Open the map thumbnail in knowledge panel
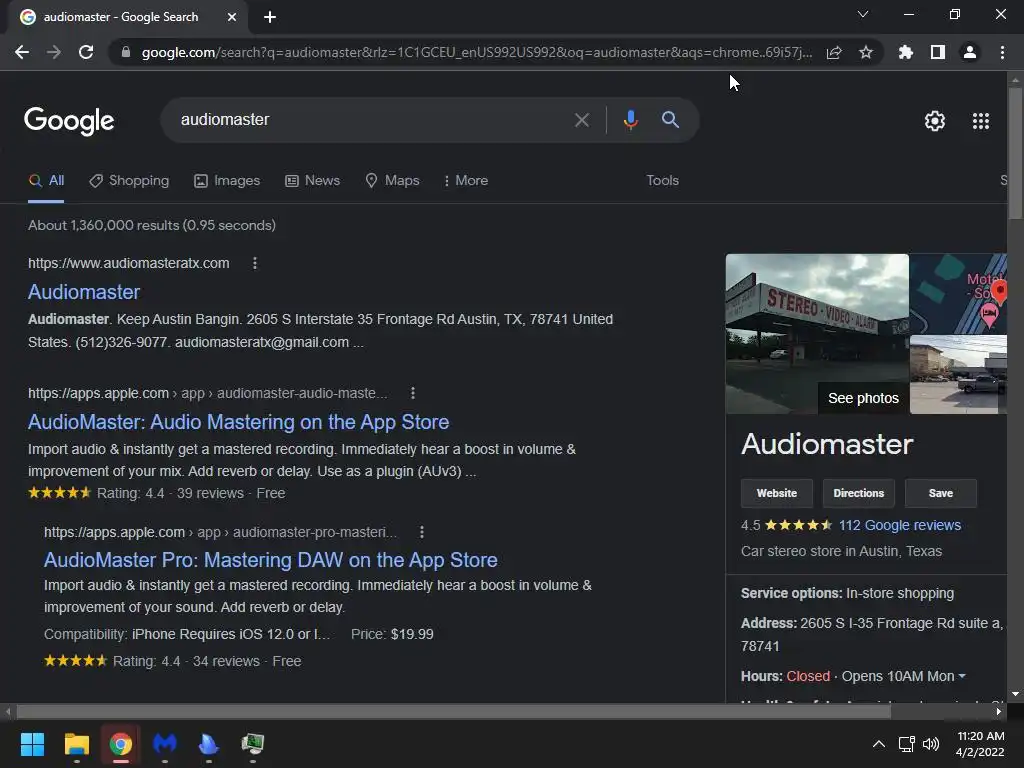The height and width of the screenshot is (768, 1024). [x=958, y=294]
